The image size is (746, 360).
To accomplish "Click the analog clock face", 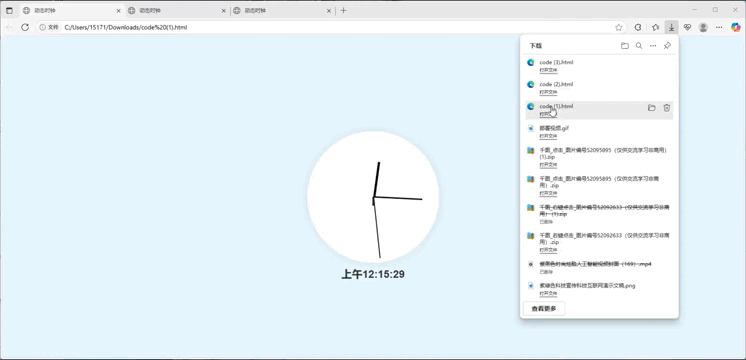I will coord(373,197).
